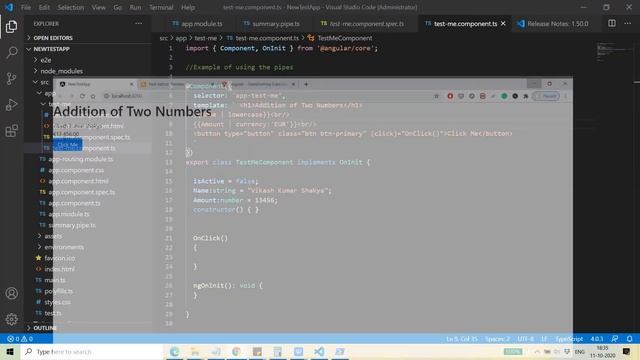Open the Help menu
640x360 pixels.
point(188,7)
